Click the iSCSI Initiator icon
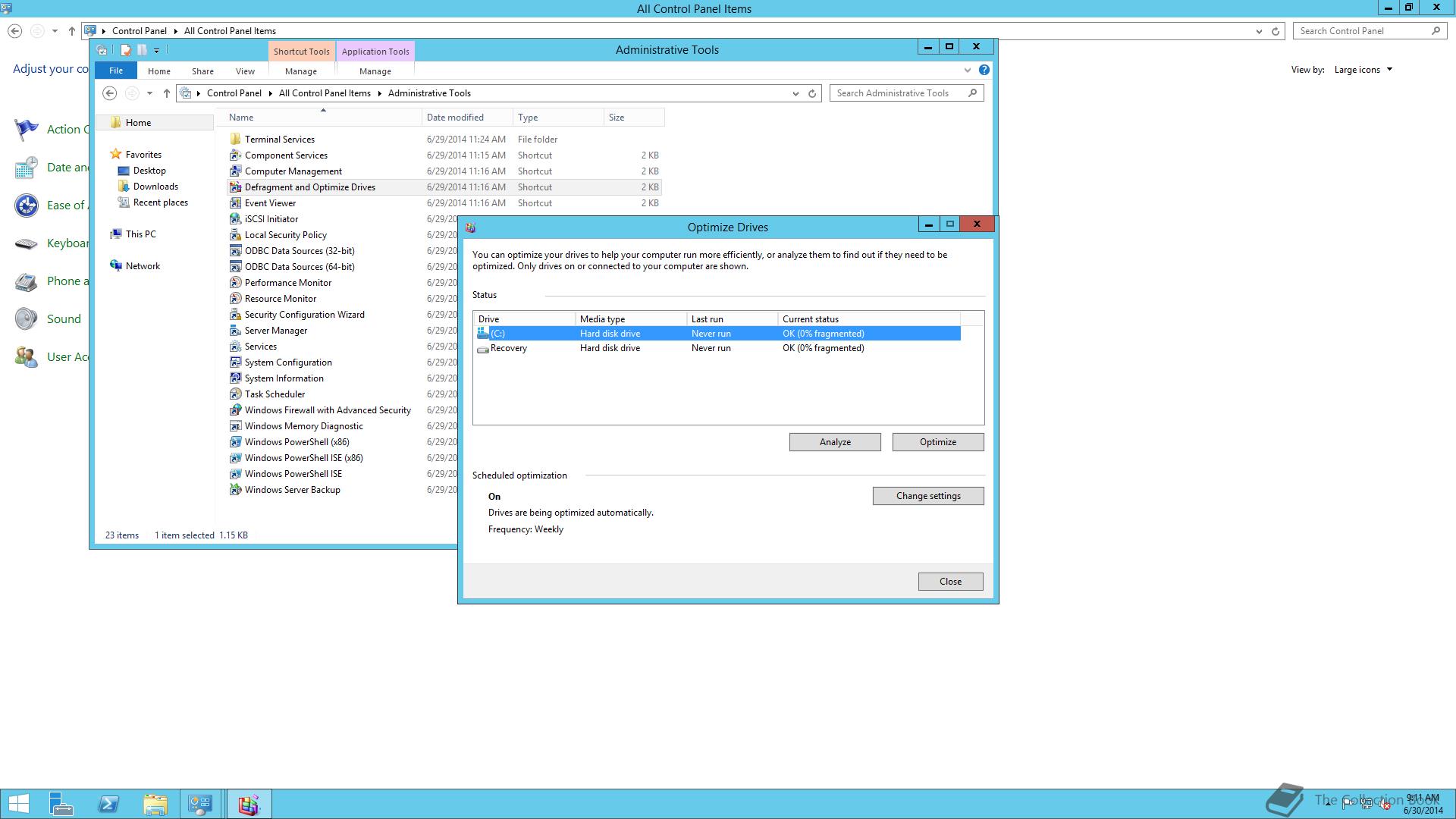This screenshot has height=819, width=1456. coord(235,219)
